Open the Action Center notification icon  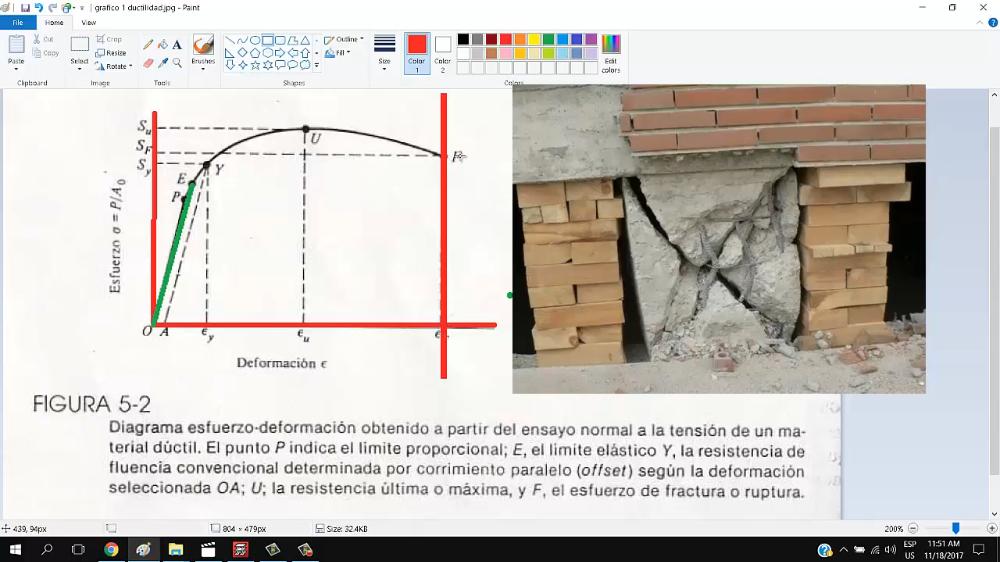point(979,549)
